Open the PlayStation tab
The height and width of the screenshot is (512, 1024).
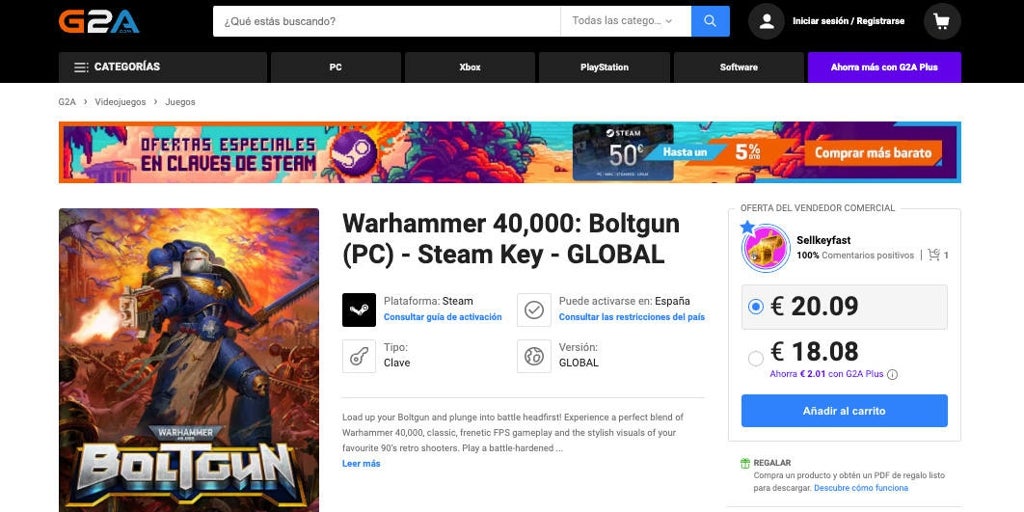pos(604,67)
